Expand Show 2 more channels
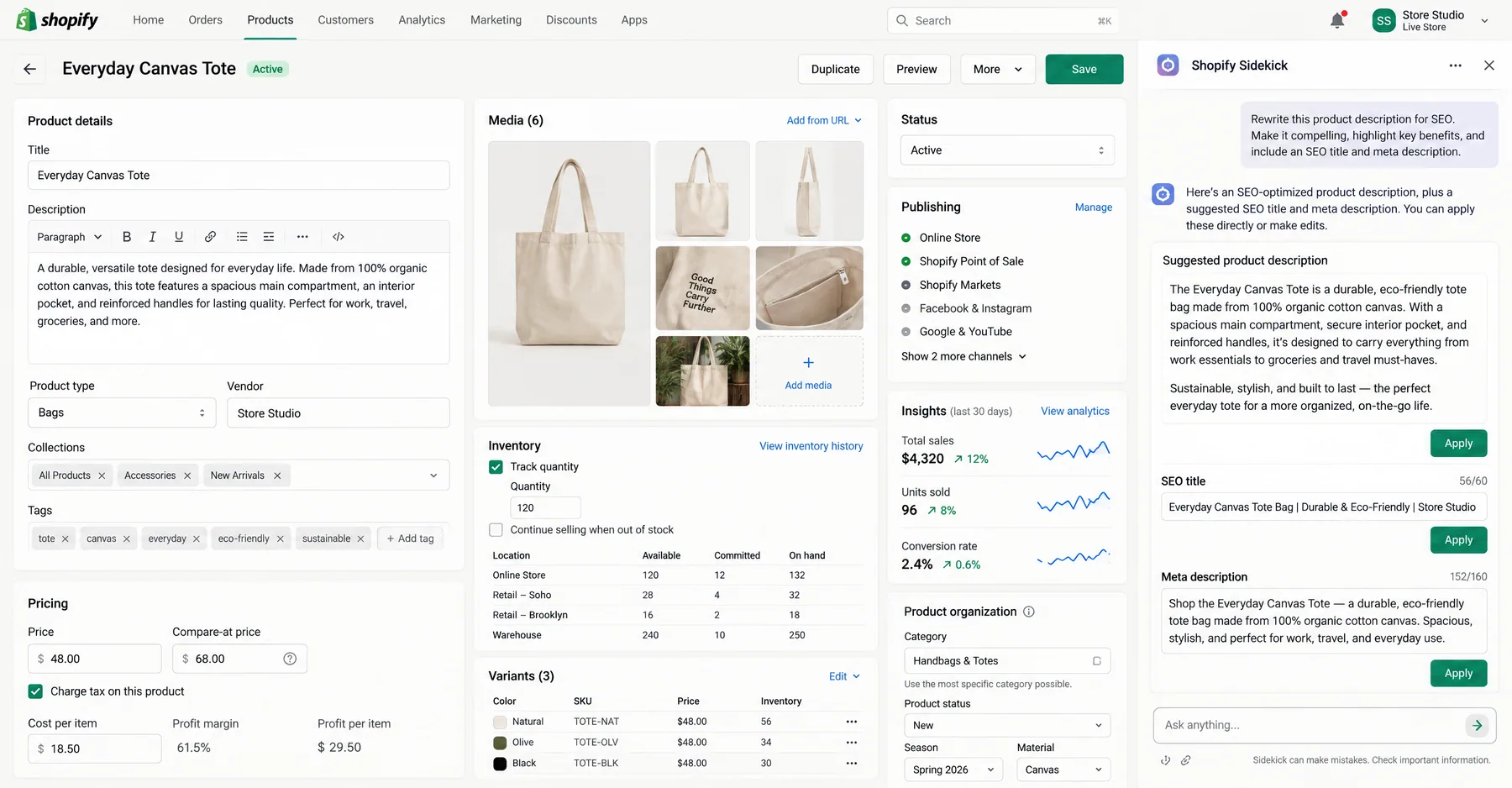This screenshot has width=1512, height=788. (x=963, y=356)
